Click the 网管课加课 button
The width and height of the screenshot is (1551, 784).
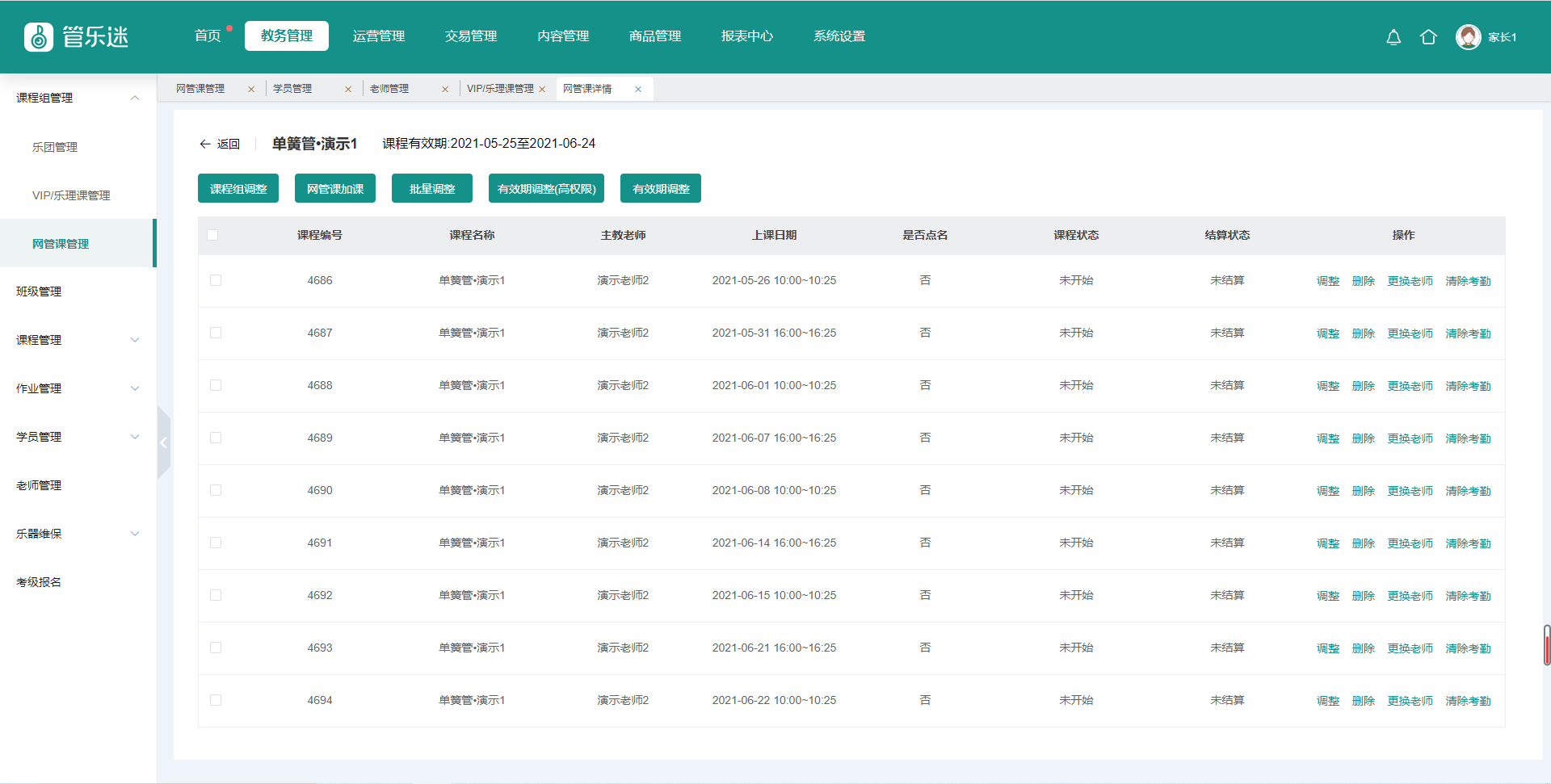(x=335, y=189)
